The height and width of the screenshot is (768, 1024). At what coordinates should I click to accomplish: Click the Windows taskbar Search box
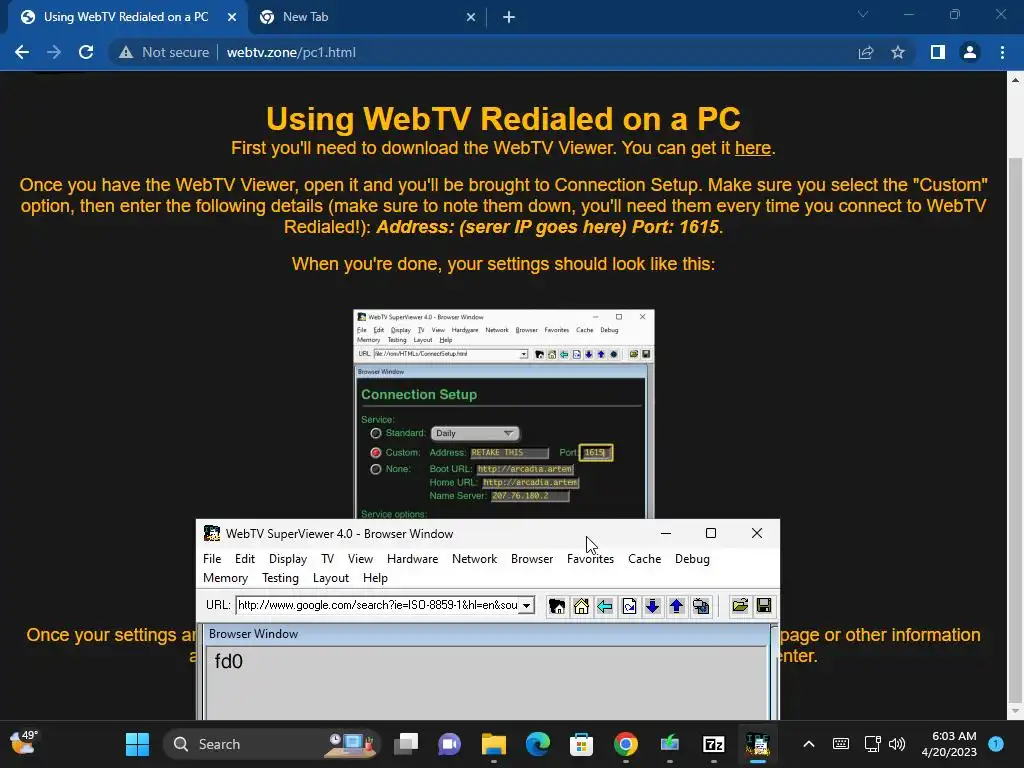[x=272, y=744]
